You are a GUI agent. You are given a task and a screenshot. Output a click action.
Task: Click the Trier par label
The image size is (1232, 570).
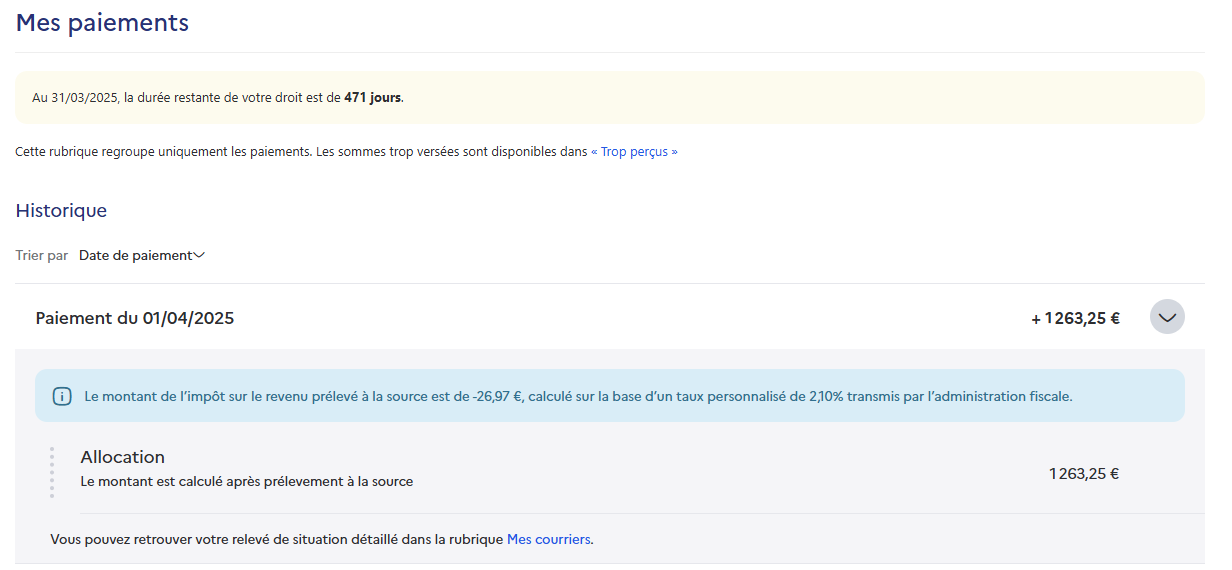[x=42, y=256]
